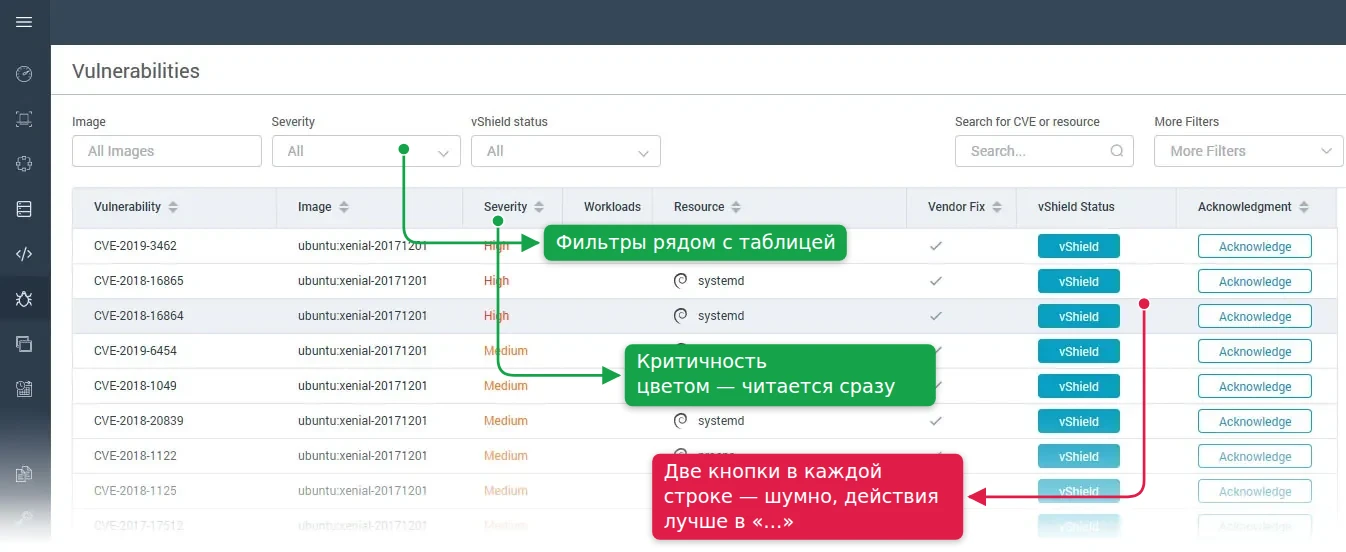The image size is (1346, 552).
Task: Select the CVE-2018-1122 cell
Action: (x=135, y=456)
